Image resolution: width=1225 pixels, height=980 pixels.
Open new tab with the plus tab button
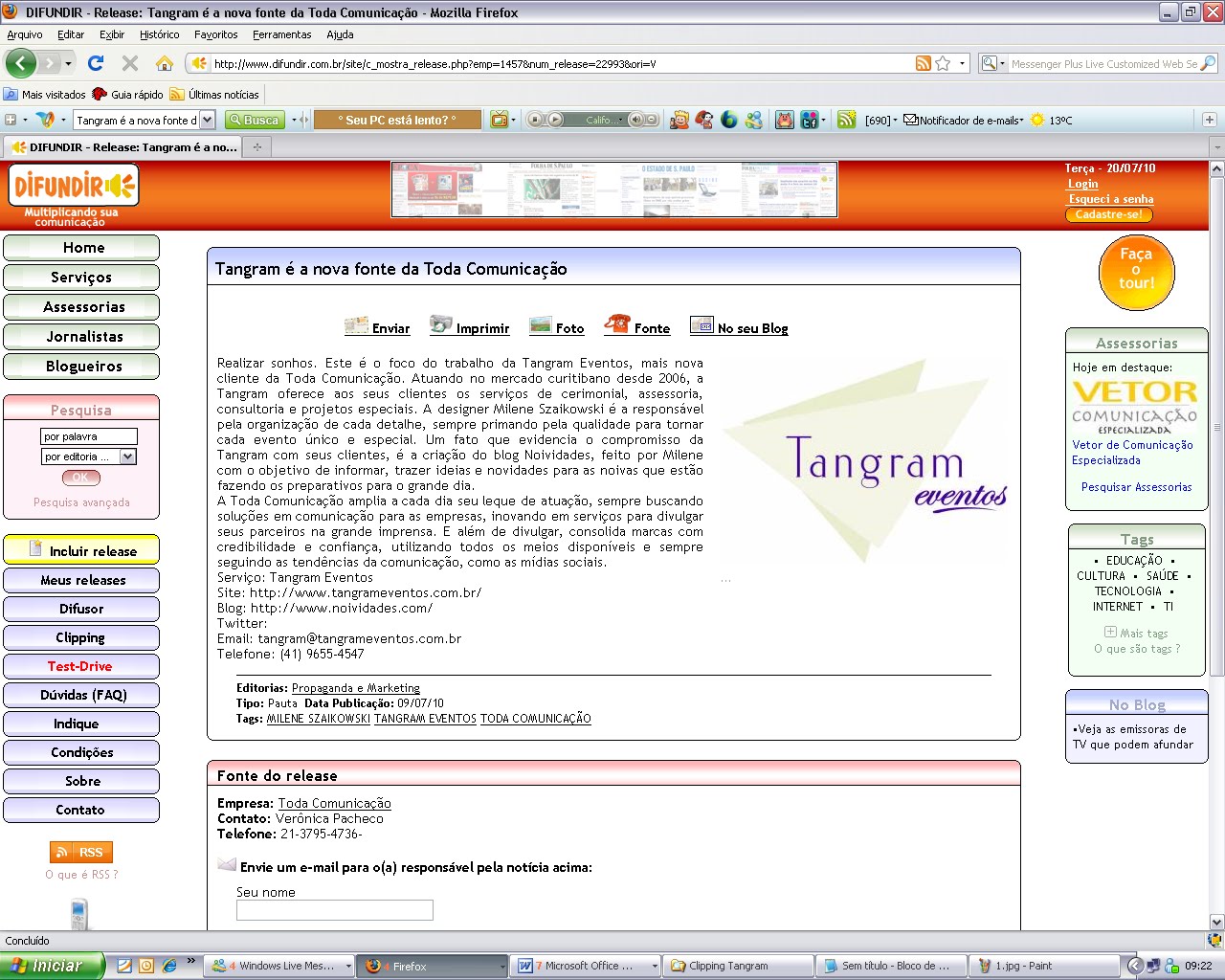[256, 147]
